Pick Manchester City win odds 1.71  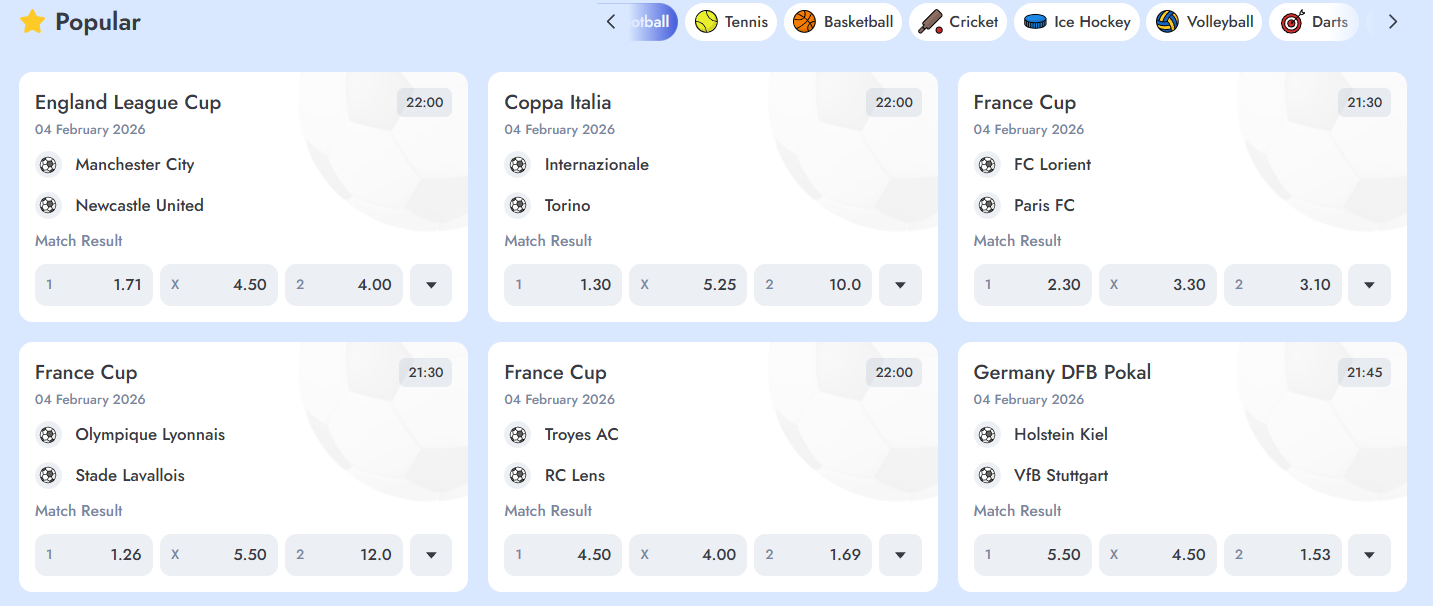pyautogui.click(x=94, y=285)
